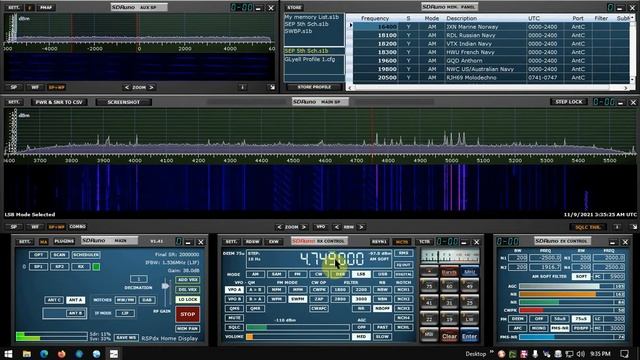Click the MHz key on the frequency keypad
640x360 pixels.
(469, 272)
